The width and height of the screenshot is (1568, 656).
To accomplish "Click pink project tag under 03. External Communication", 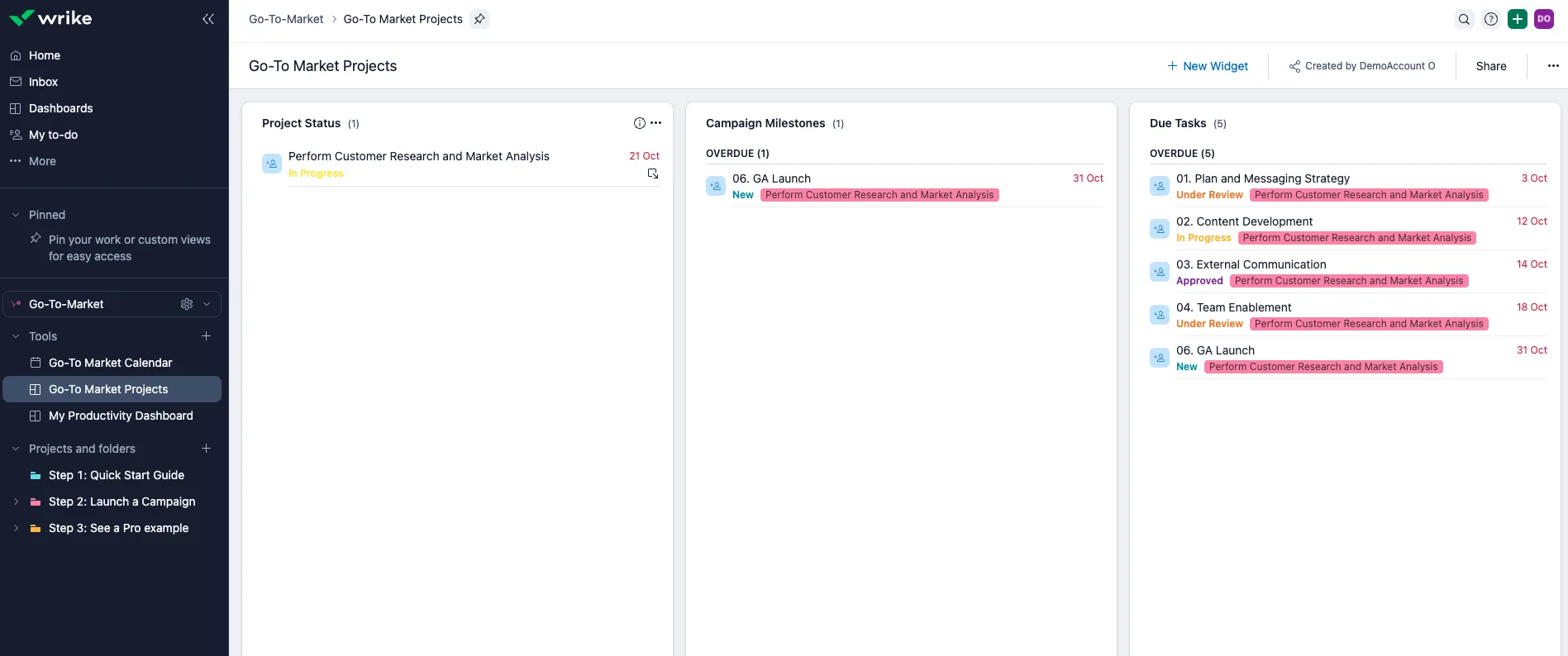I will point(1349,281).
